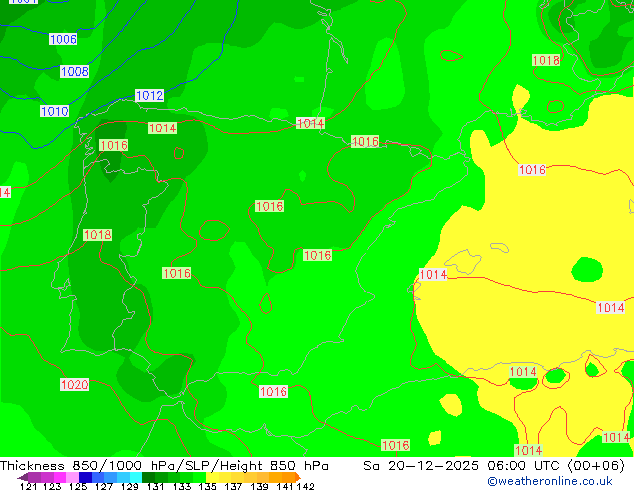Image resolution: width=634 pixels, height=490 pixels.
Task: Click the purple arrow tip of the legend
Action: coord(22,478)
